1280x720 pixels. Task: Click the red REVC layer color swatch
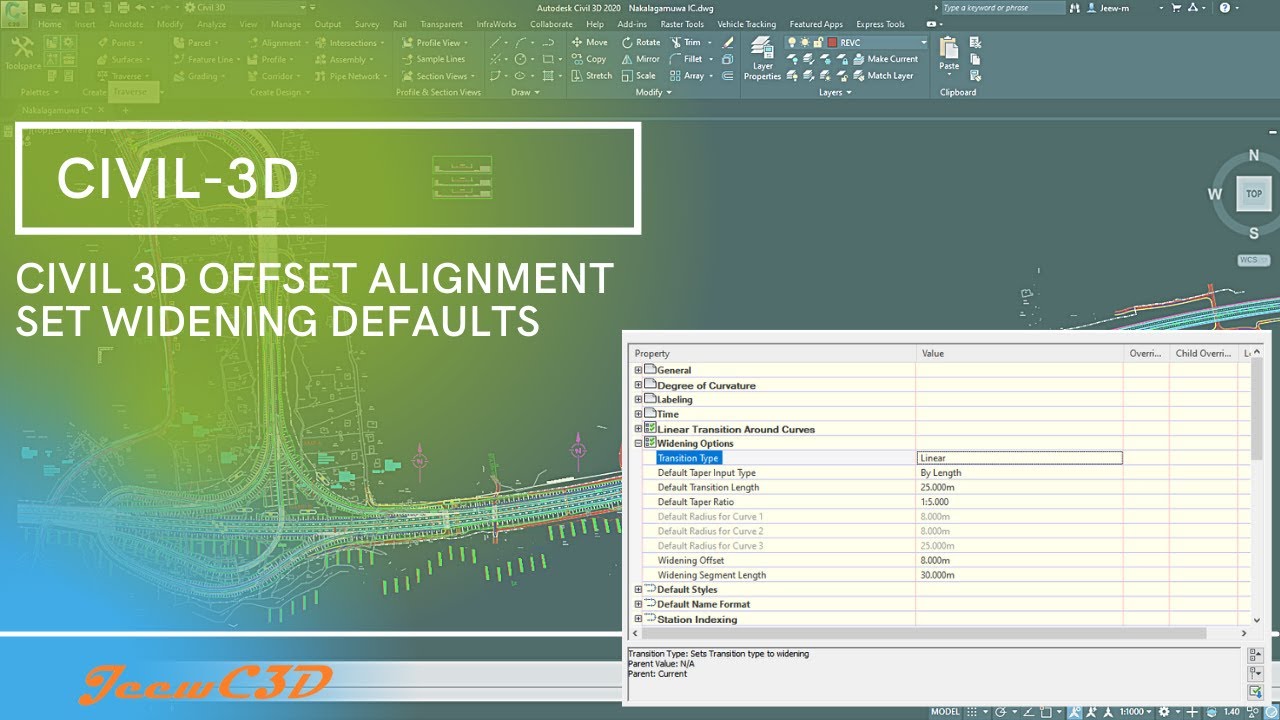tap(832, 42)
